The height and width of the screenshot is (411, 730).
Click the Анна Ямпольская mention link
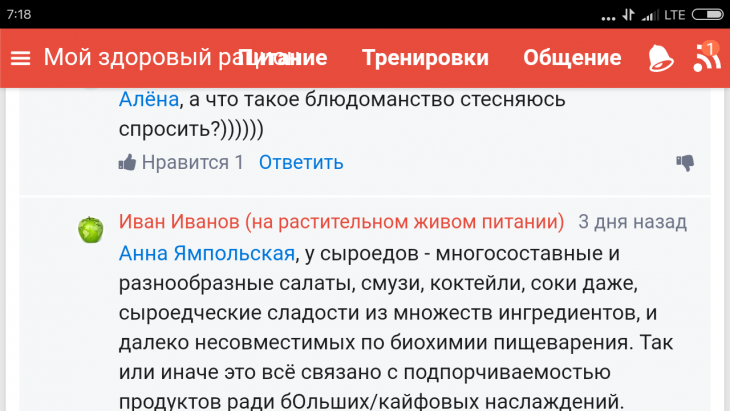tap(207, 253)
